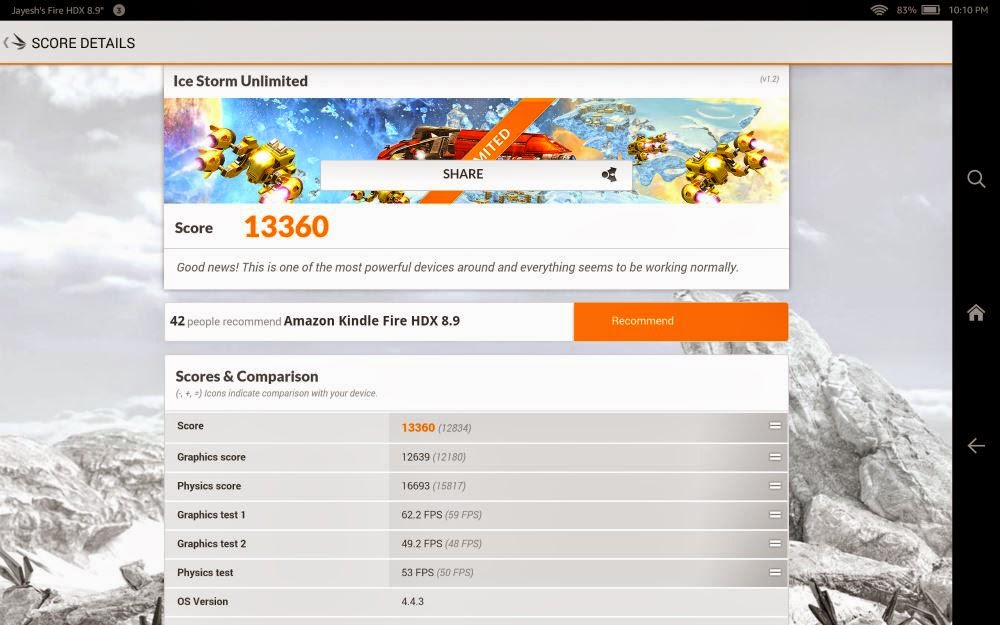Tap the Ice Storm Unlimited banner image

coord(476,151)
